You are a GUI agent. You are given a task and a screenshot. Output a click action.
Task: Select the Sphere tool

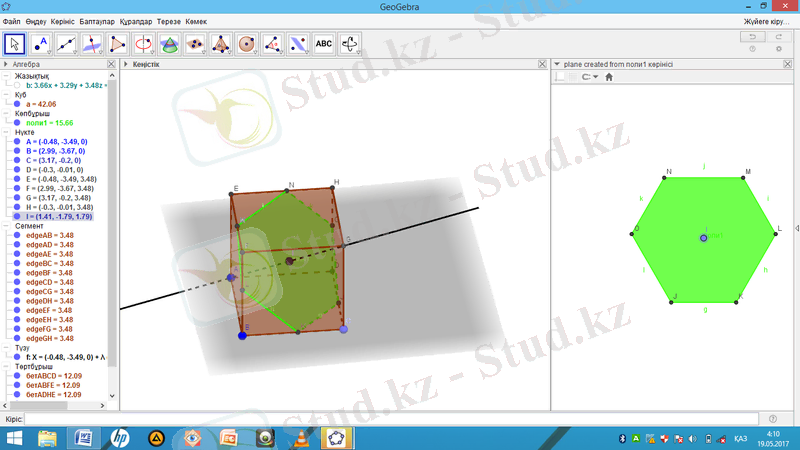click(246, 44)
